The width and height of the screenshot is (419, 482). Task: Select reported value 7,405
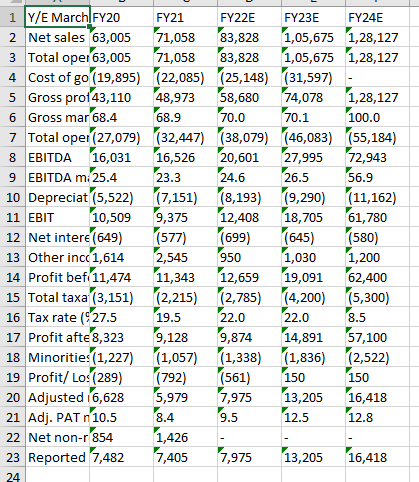185,457
